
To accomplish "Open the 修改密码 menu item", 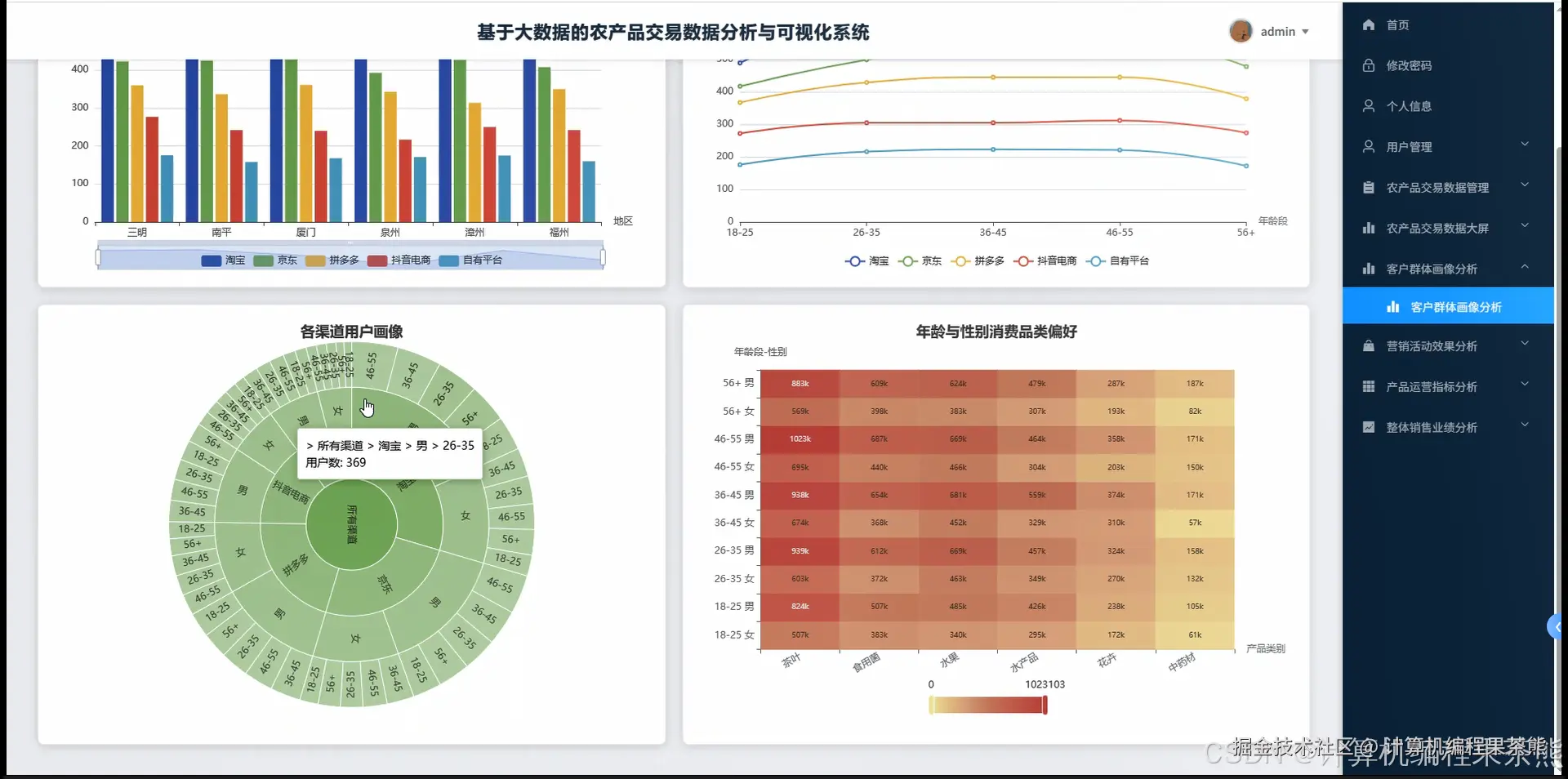I will (x=1448, y=65).
